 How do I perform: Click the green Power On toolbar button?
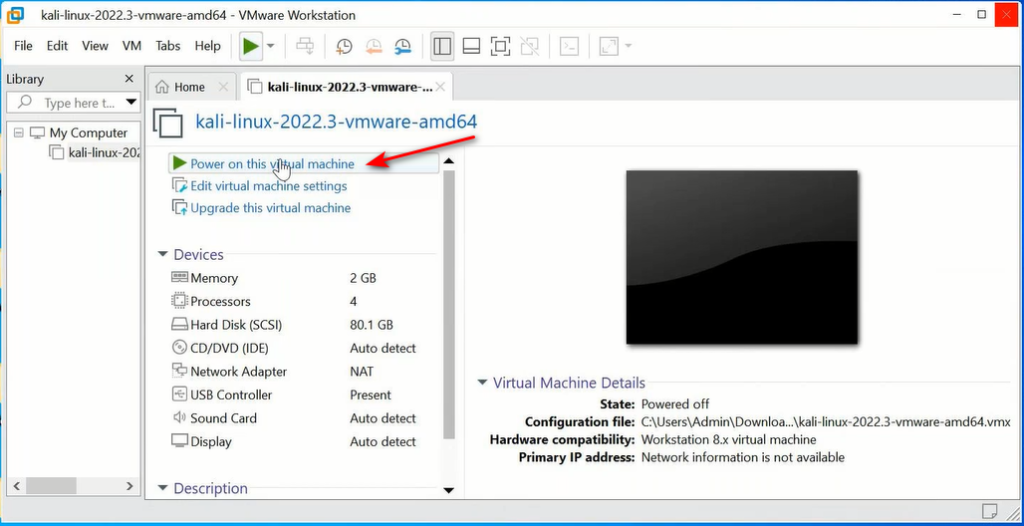coord(251,46)
